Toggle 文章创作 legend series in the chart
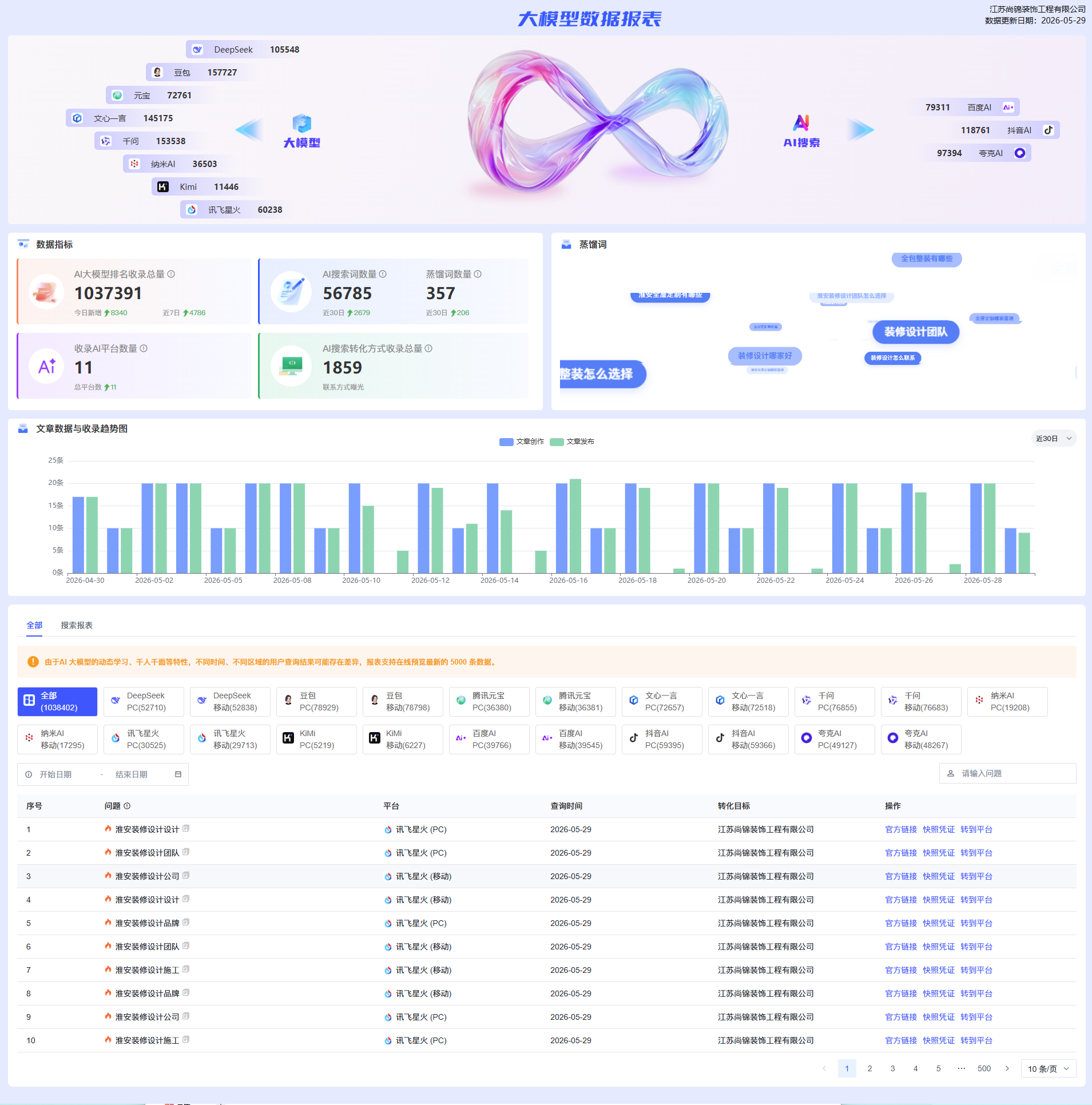1092x1105 pixels. coord(522,442)
